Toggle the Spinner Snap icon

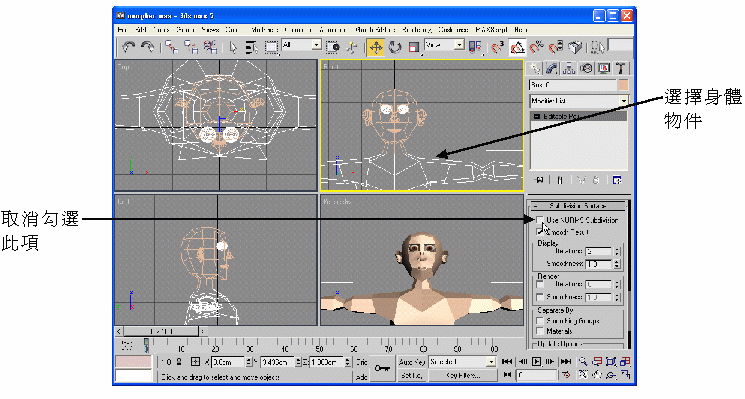[x=556, y=47]
